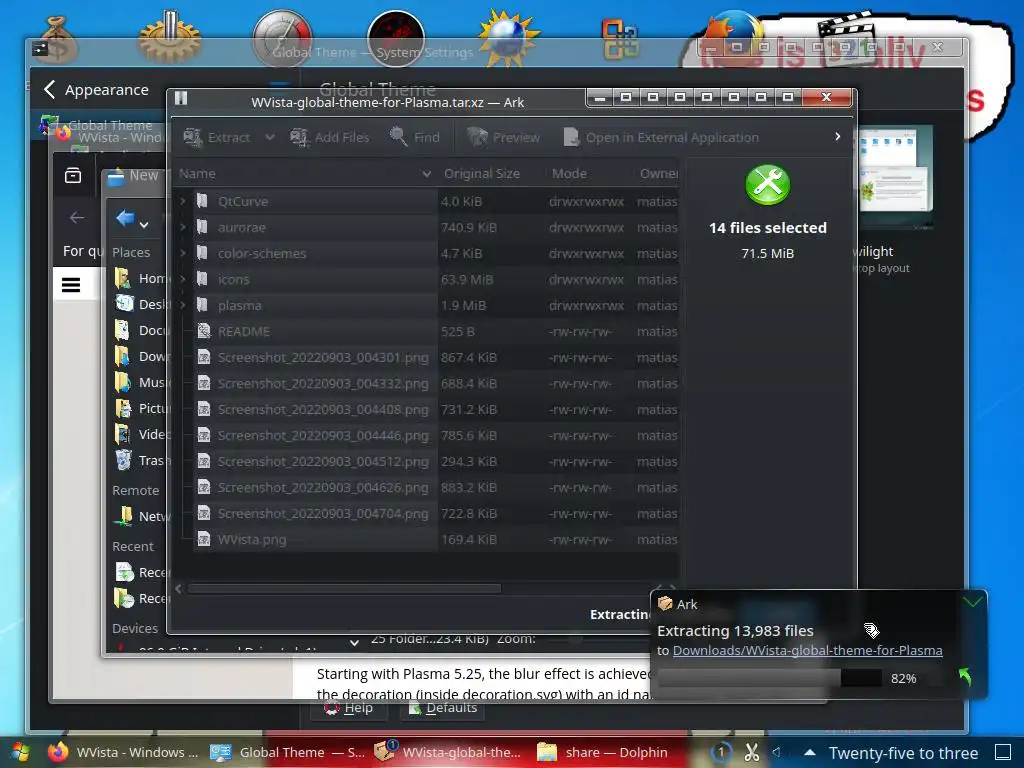Show hidden tray icons arrow

tap(810, 752)
